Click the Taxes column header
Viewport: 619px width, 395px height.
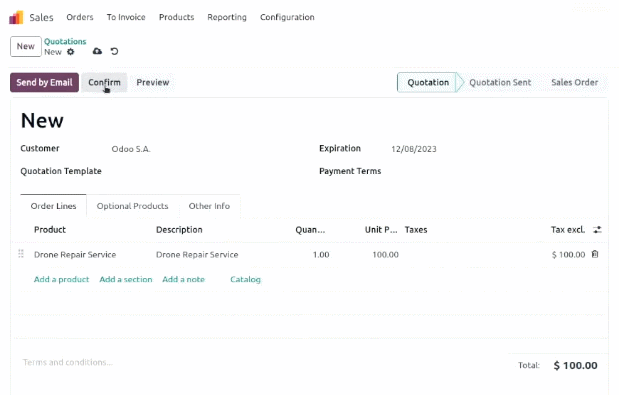416,230
